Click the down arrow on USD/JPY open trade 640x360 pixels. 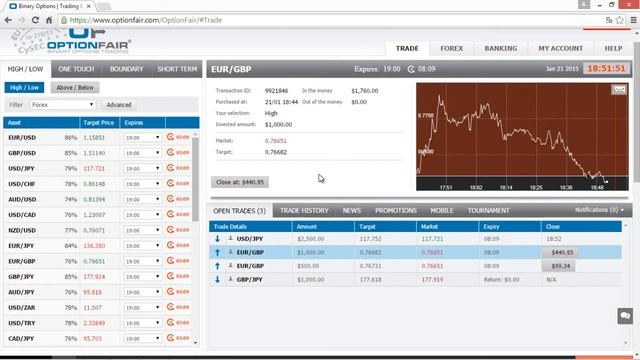click(x=217, y=239)
